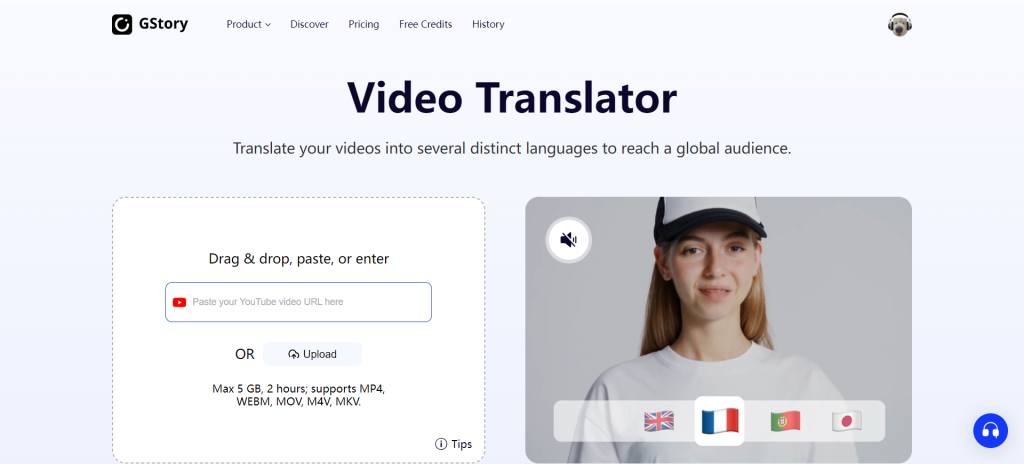Open the user profile avatar
Image resolution: width=1024 pixels, height=464 pixels.
900,25
